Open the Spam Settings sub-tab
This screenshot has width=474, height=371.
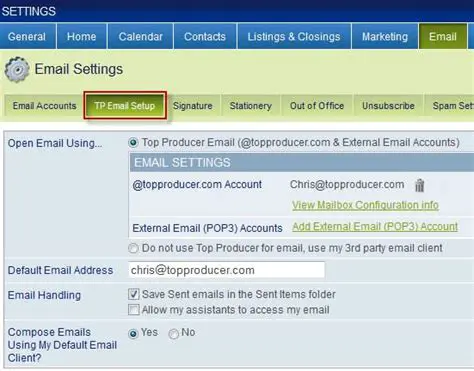(450, 106)
